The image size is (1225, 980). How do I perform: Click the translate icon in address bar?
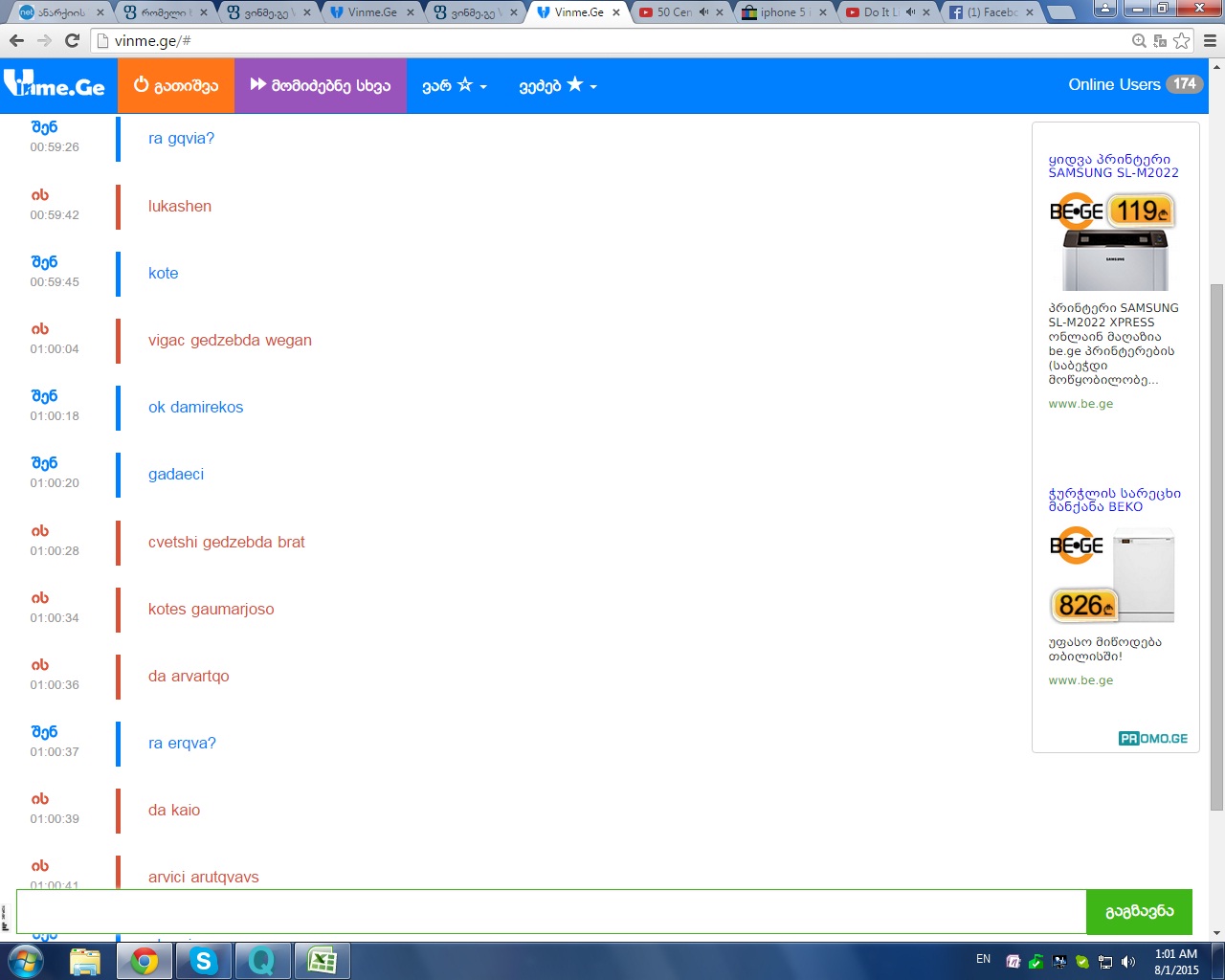click(1160, 41)
